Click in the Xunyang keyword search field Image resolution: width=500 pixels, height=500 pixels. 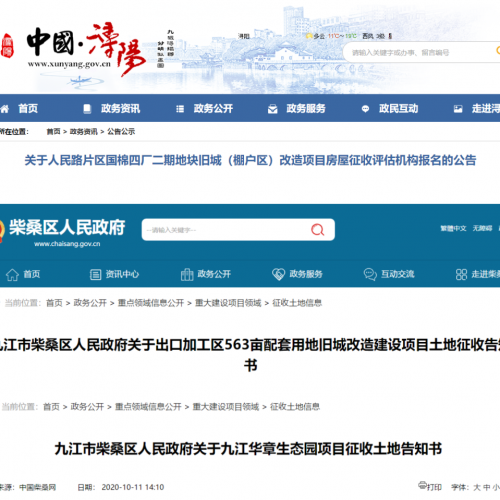(x=422, y=52)
